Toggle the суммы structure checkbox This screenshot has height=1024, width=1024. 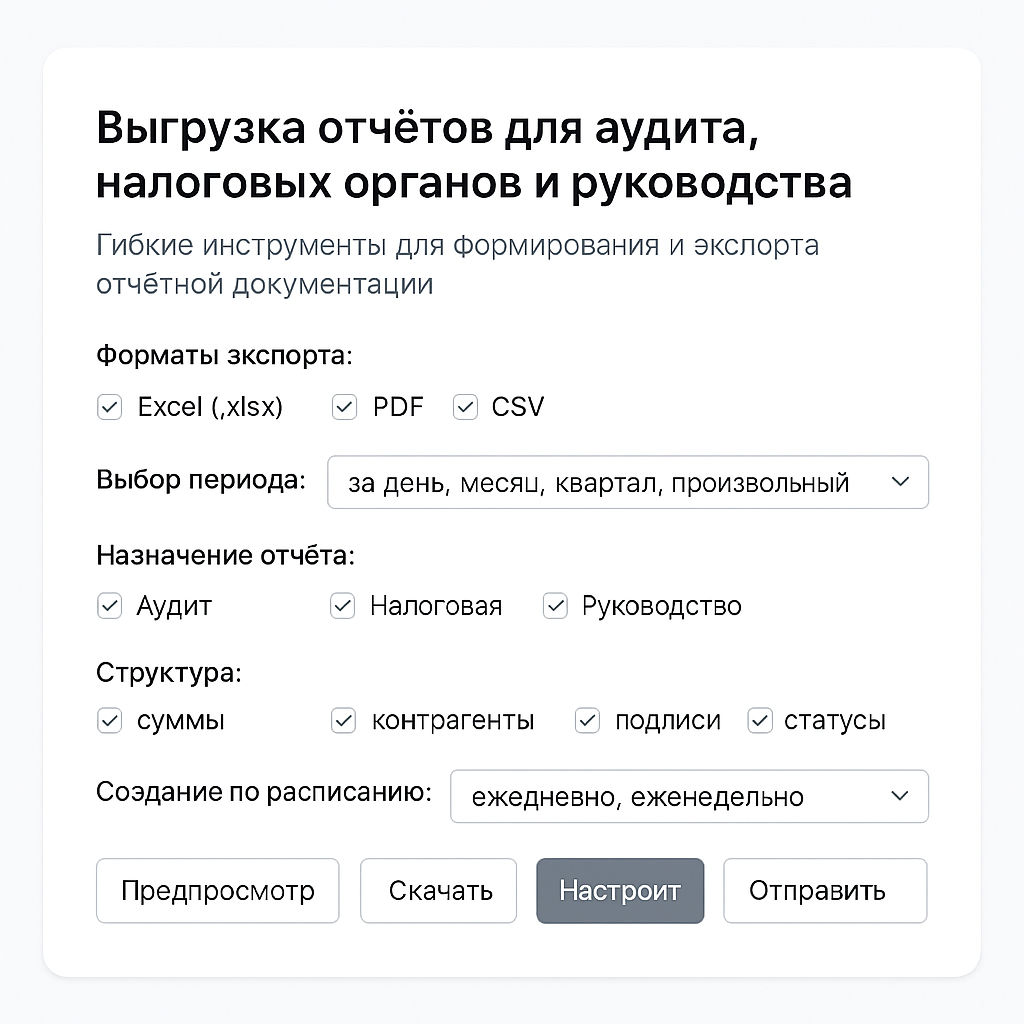(109, 721)
